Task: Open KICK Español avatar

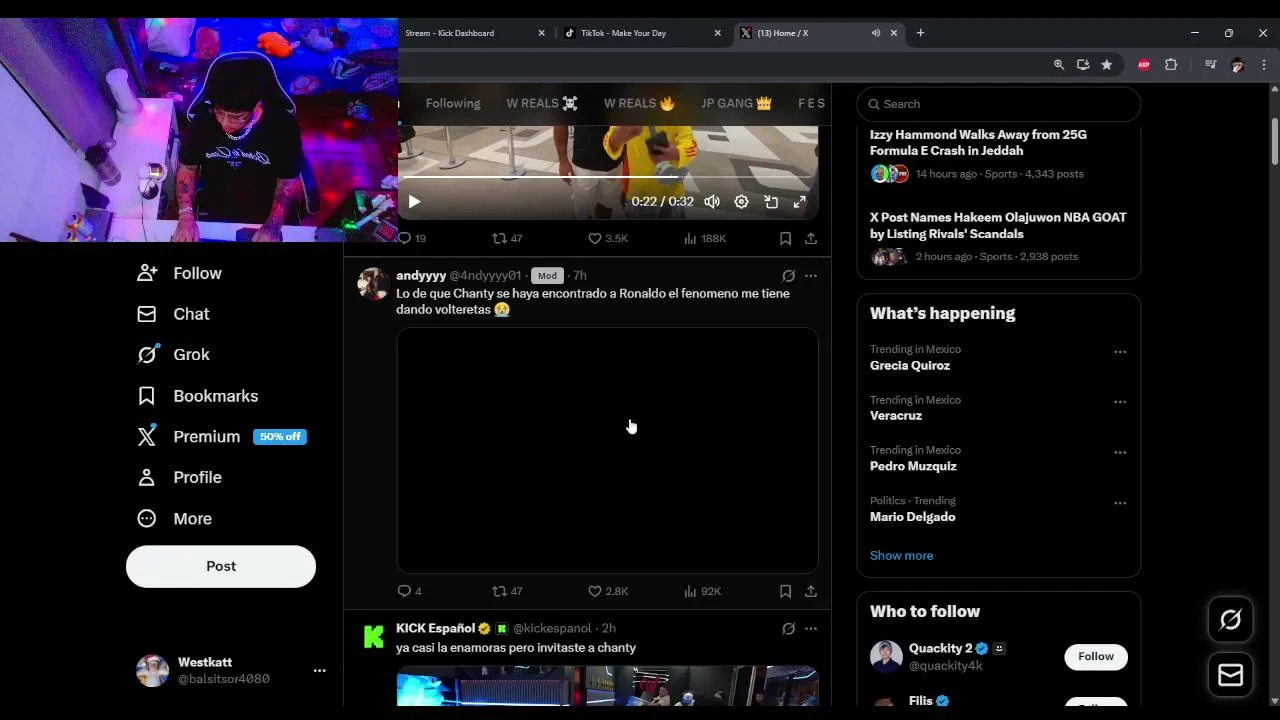Action: pyautogui.click(x=374, y=637)
